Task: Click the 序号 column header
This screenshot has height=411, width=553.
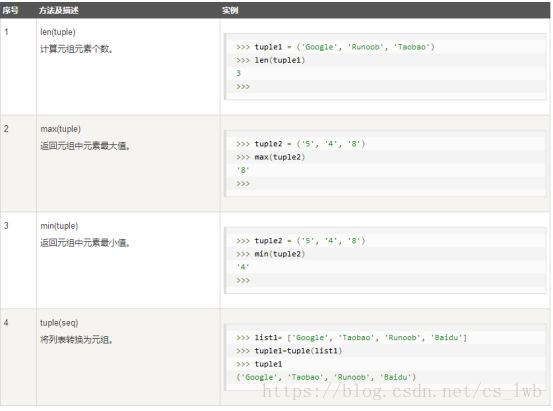Action: (10, 11)
